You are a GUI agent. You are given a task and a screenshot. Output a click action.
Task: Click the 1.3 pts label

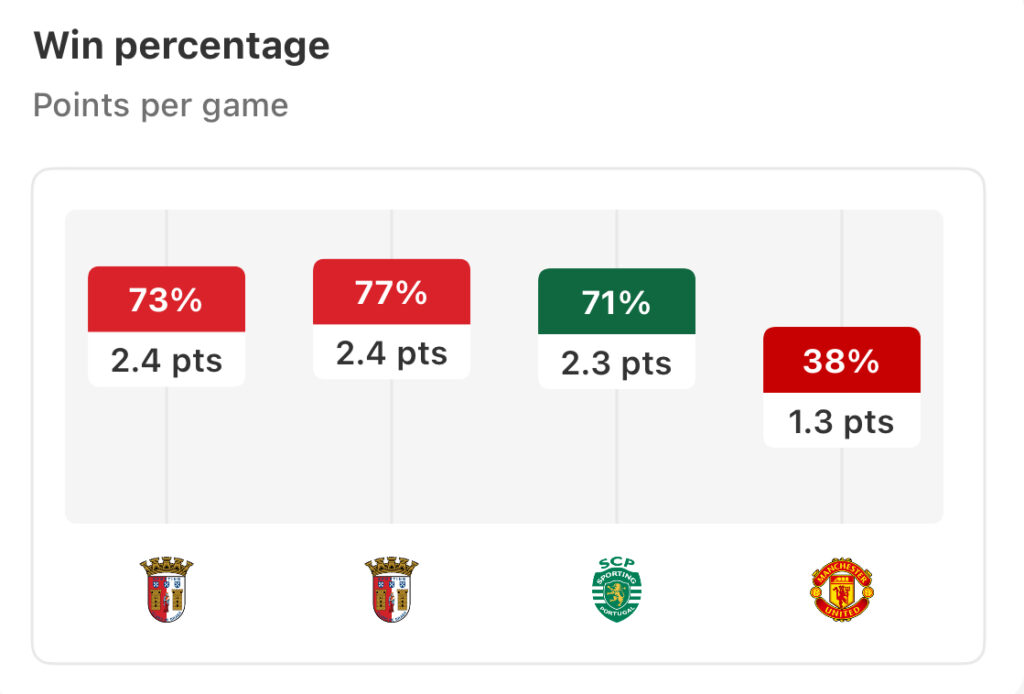pyautogui.click(x=841, y=422)
